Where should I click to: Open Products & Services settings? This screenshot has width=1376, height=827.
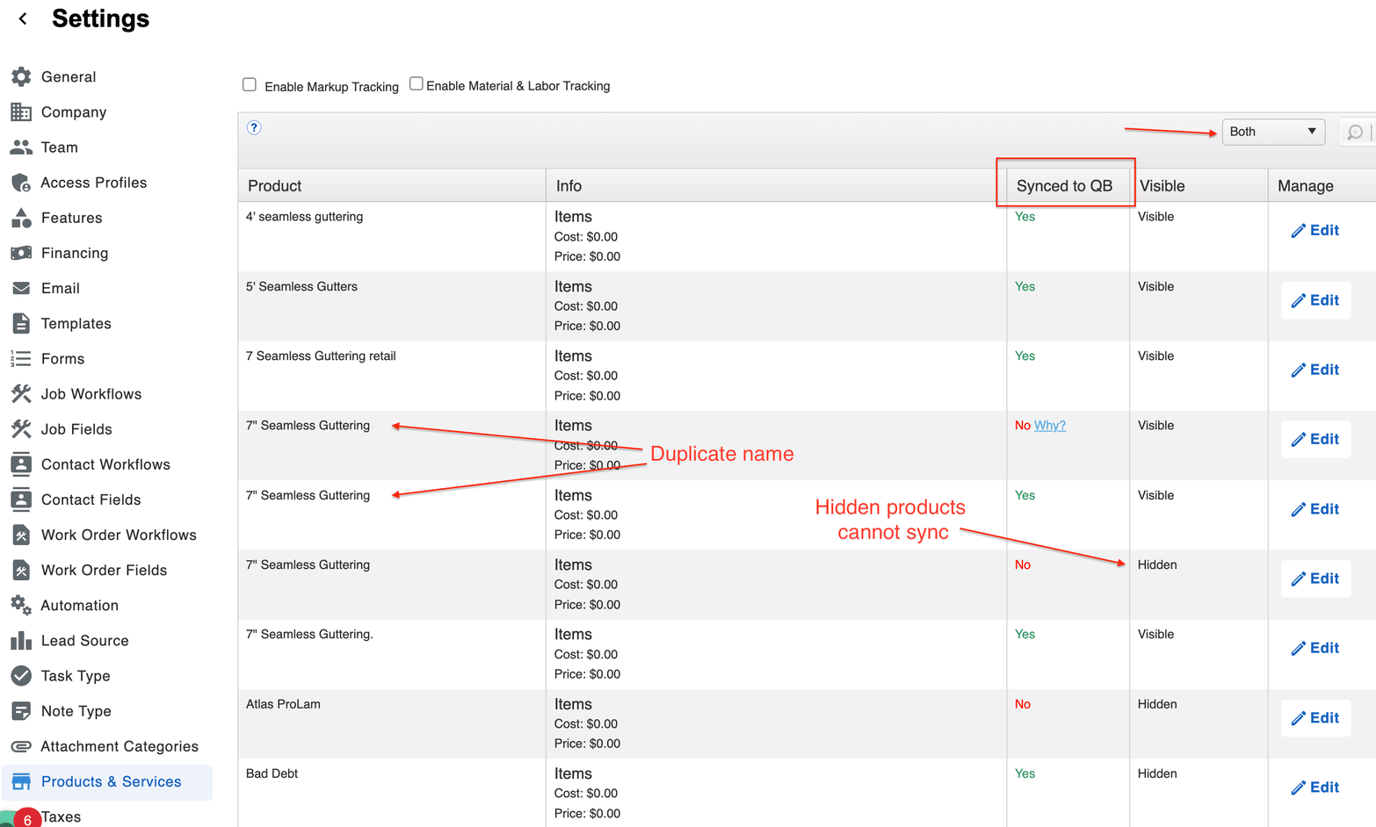coord(110,782)
